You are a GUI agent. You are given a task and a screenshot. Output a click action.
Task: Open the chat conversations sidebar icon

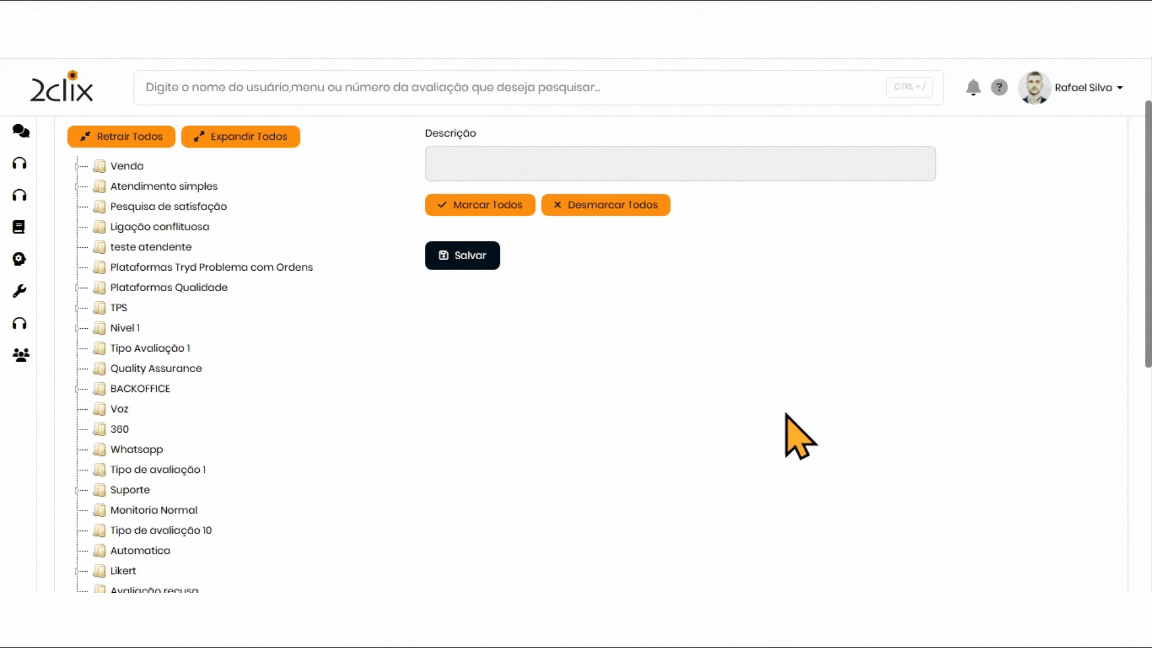20,131
